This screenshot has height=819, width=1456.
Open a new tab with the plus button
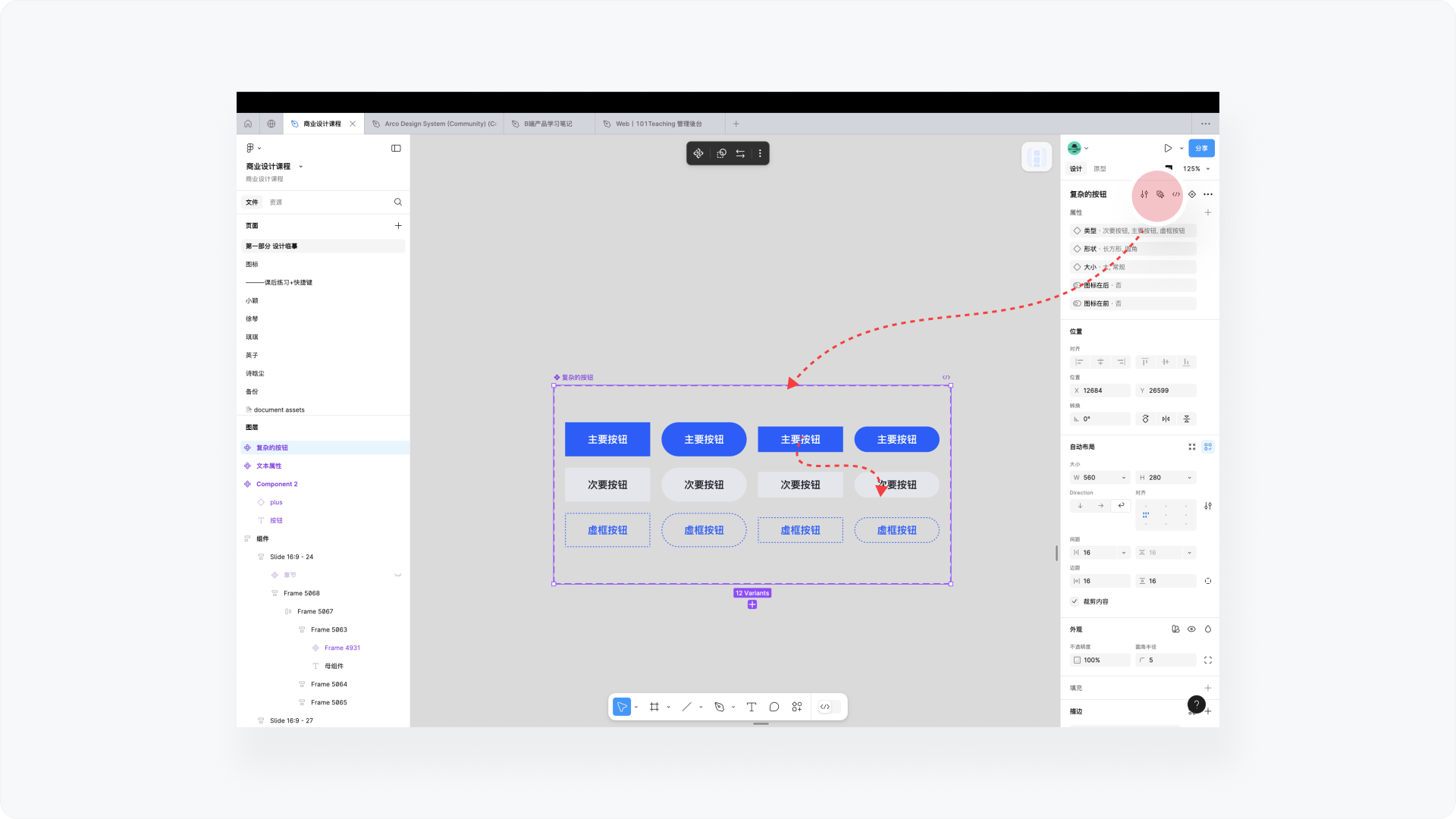[x=736, y=124]
